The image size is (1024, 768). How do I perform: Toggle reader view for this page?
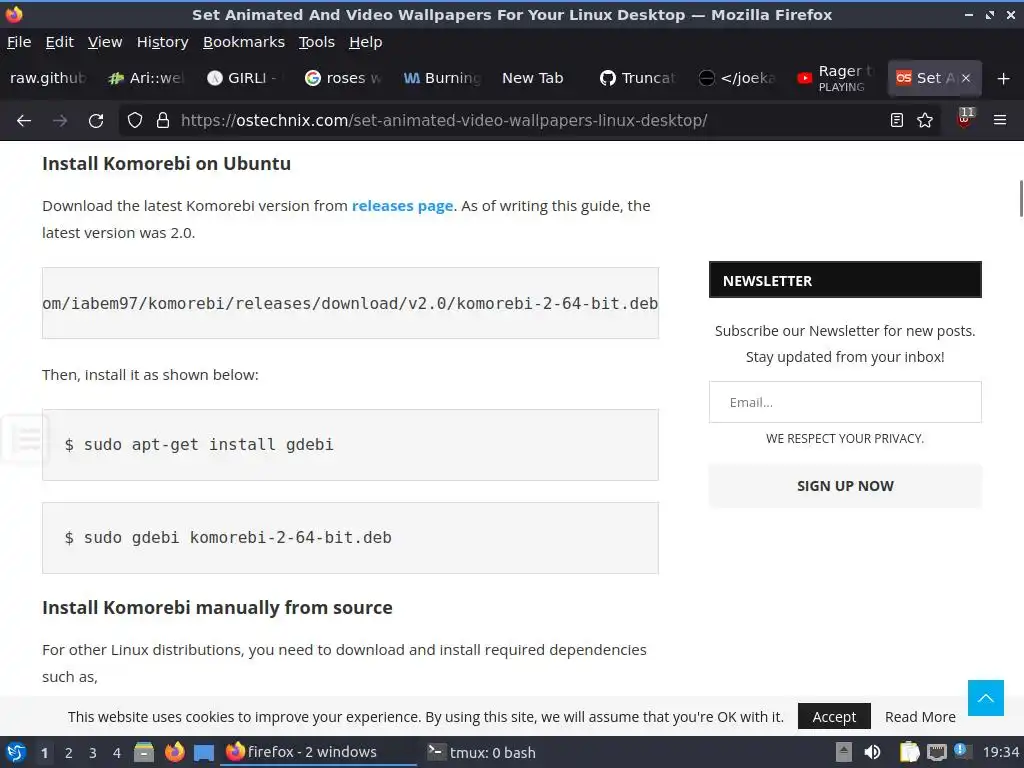click(x=897, y=120)
